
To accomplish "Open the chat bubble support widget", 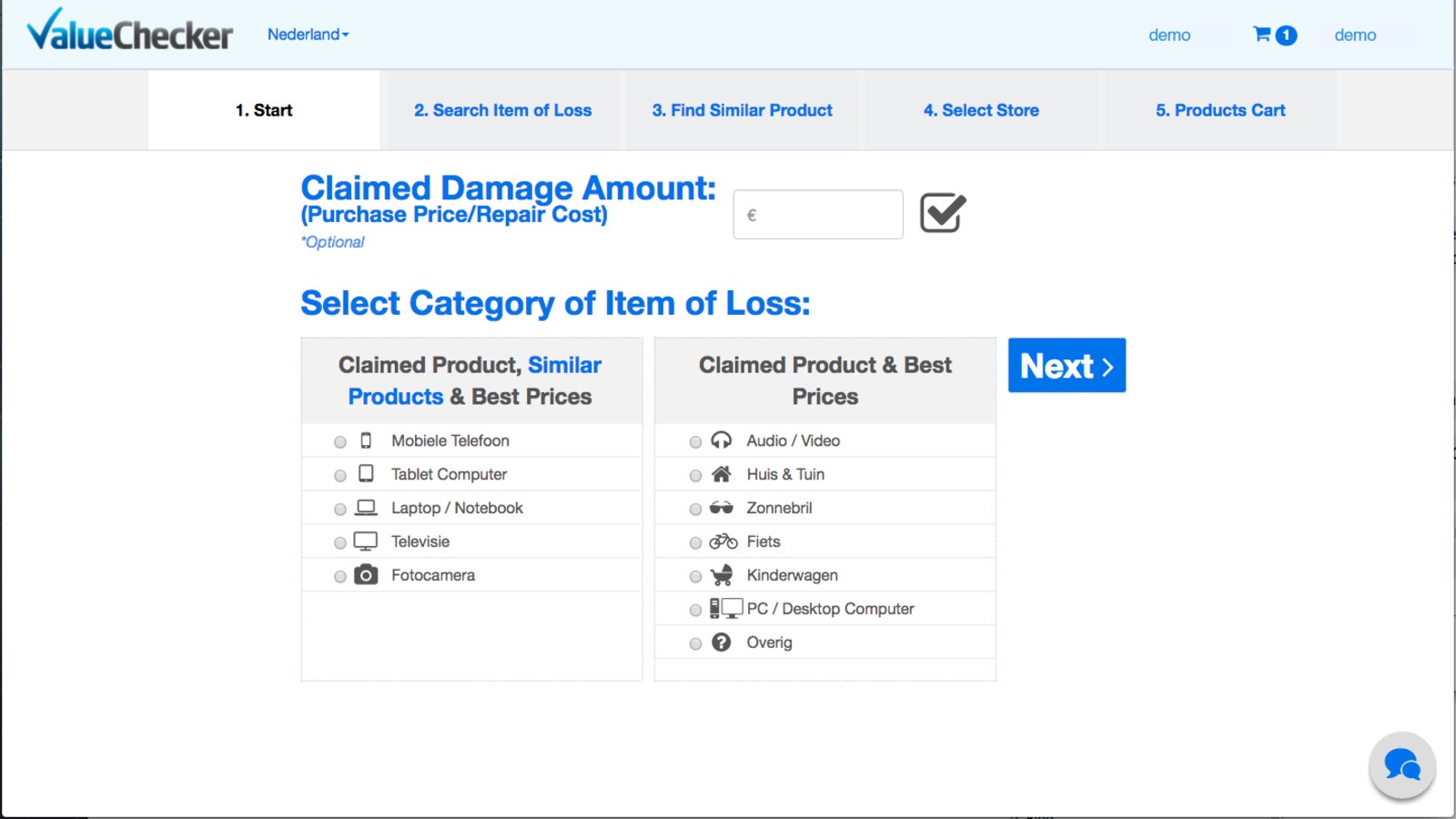I will (1401, 765).
